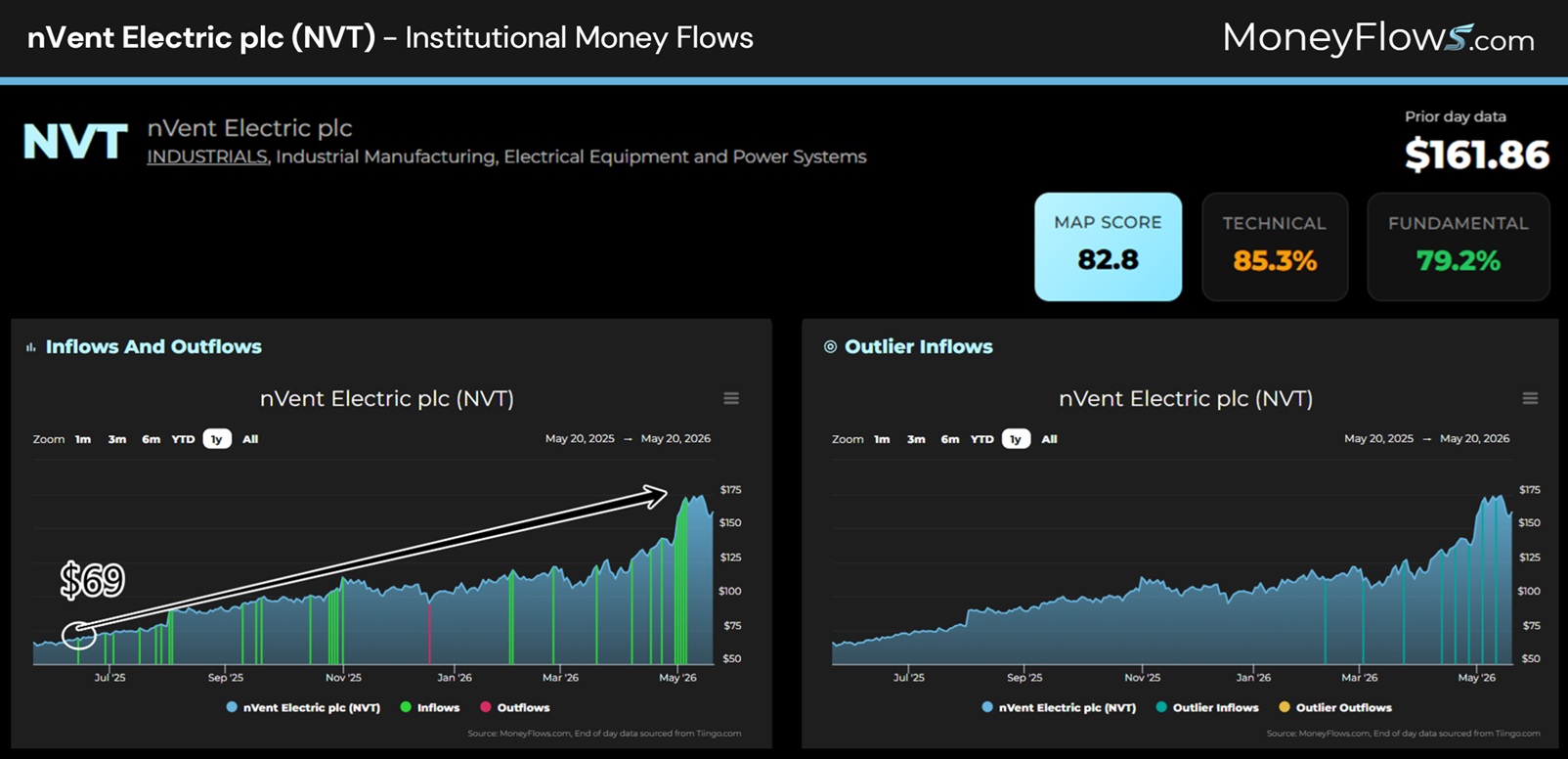The height and width of the screenshot is (759, 1568).
Task: Click the target icon beside Outlier Inflows
Action: click(830, 347)
